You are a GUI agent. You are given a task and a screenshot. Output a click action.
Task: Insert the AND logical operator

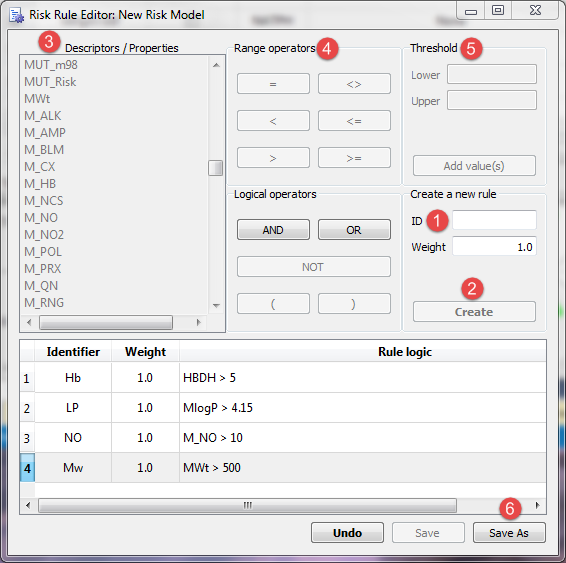click(273, 230)
